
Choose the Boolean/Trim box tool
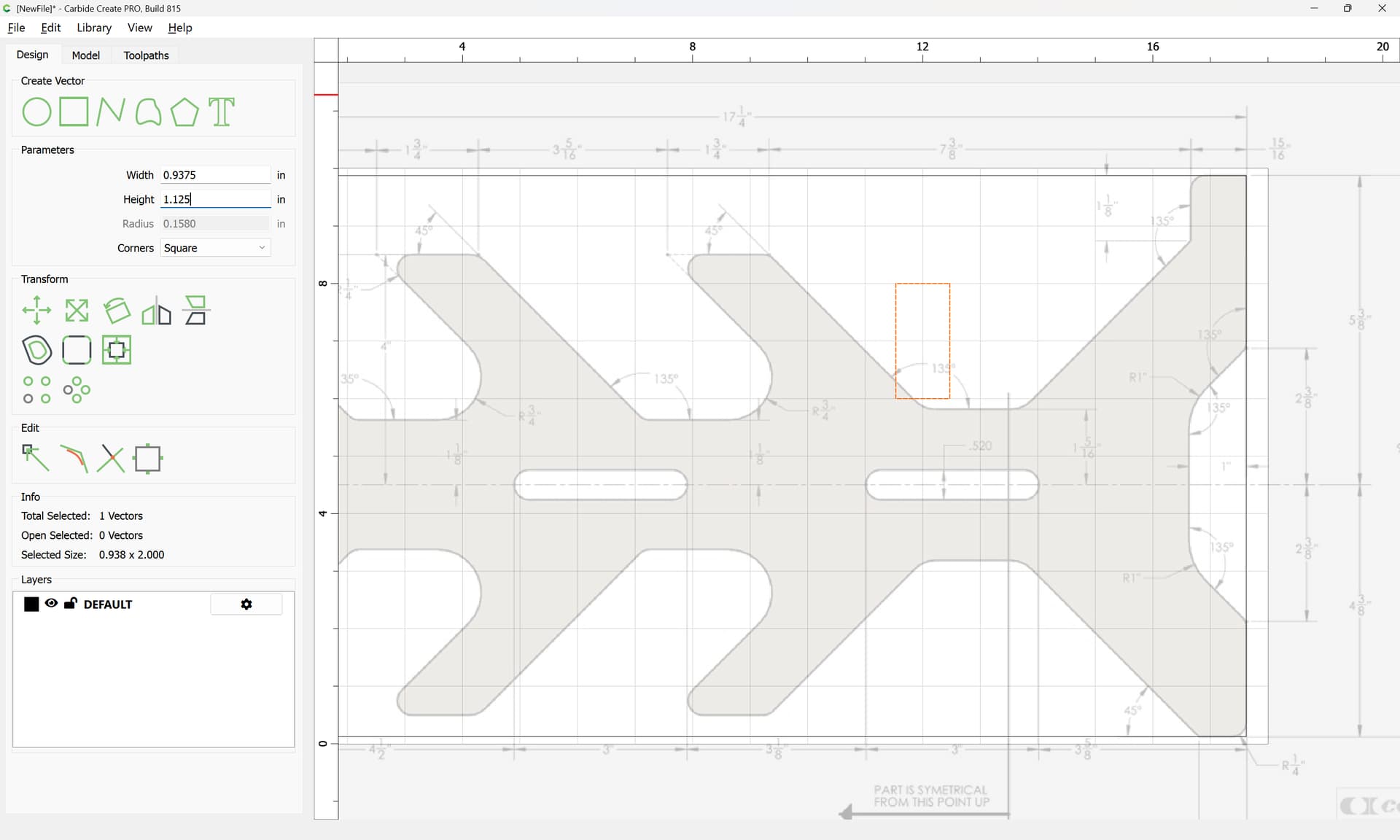(x=117, y=350)
